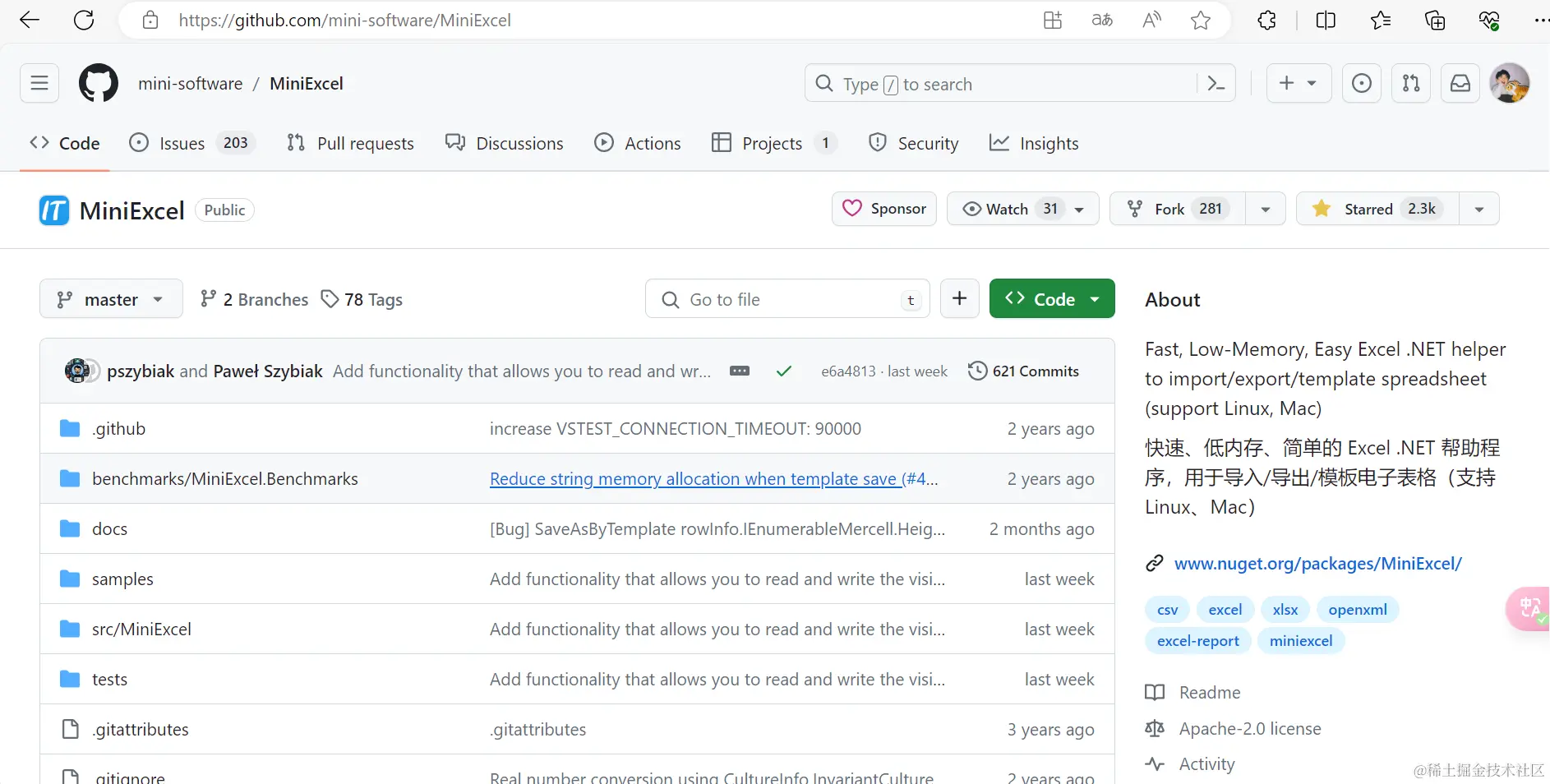Expand commit message ellipsis button
The width and height of the screenshot is (1550, 784).
pyautogui.click(x=740, y=371)
